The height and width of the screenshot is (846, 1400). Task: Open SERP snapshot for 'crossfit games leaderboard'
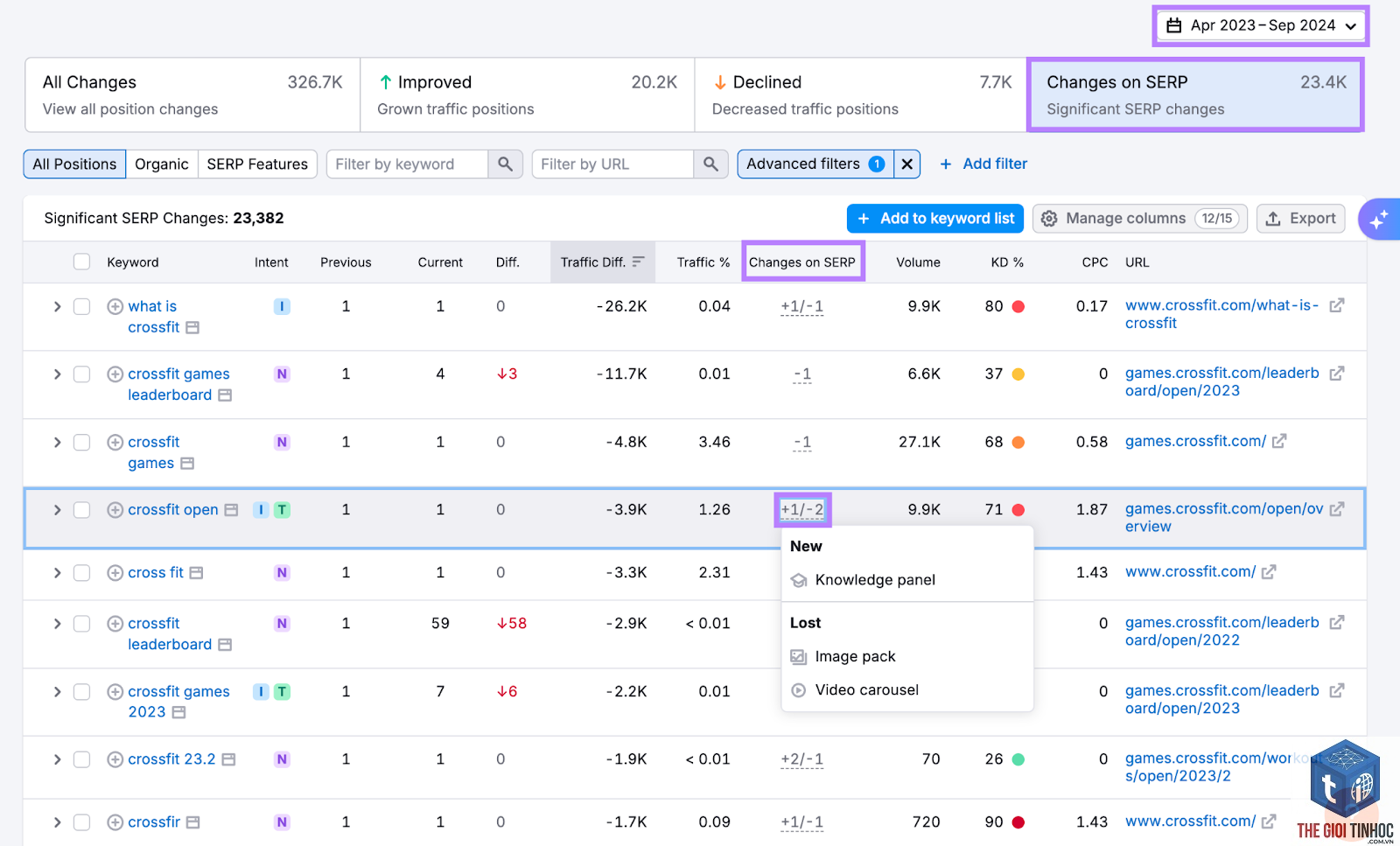[225, 395]
